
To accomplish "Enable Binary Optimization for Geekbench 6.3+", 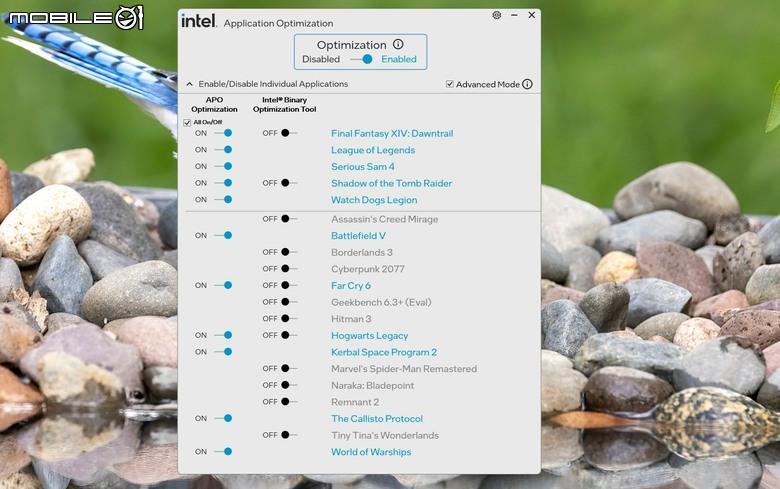I will [x=289, y=301].
